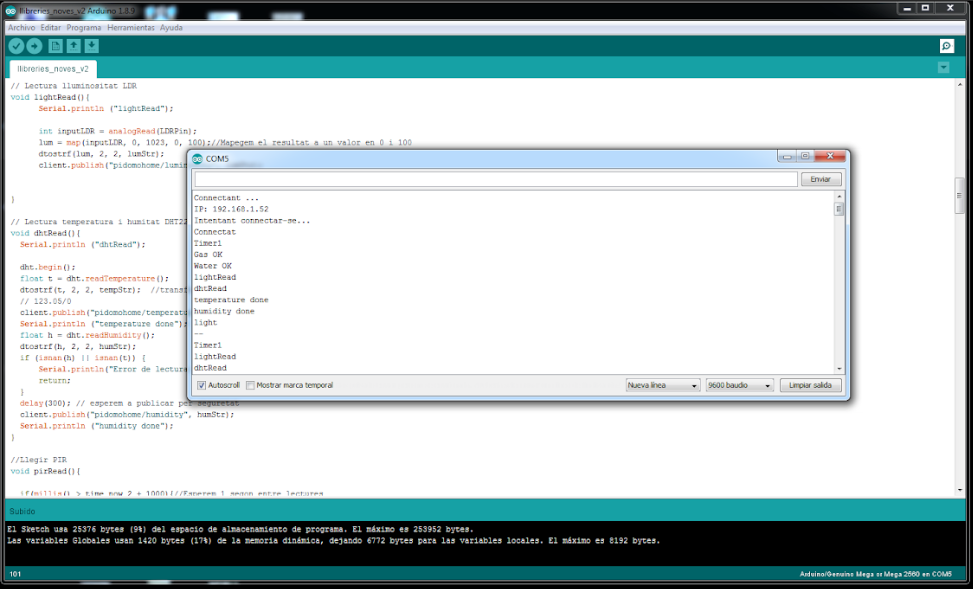The width and height of the screenshot is (973, 589).
Task: Click the Save sketch down-arrow icon
Action: click(x=92, y=46)
